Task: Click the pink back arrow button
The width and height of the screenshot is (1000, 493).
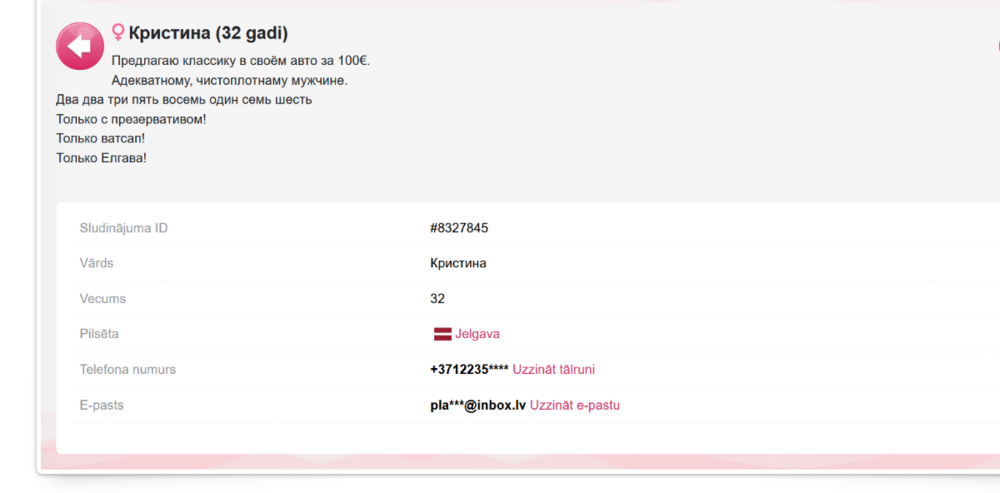Action: 80,46
